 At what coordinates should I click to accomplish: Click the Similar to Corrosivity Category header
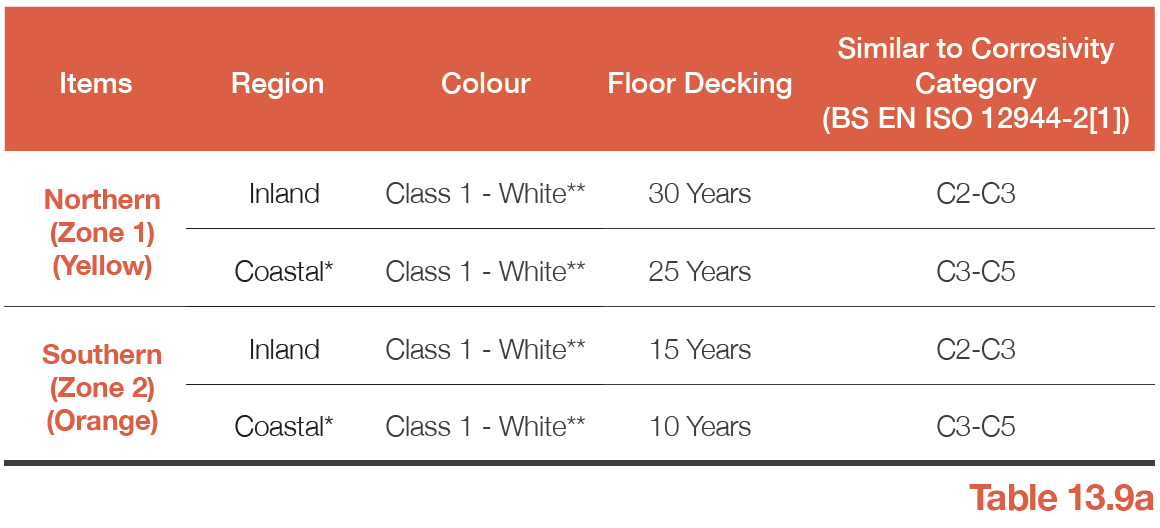point(976,84)
